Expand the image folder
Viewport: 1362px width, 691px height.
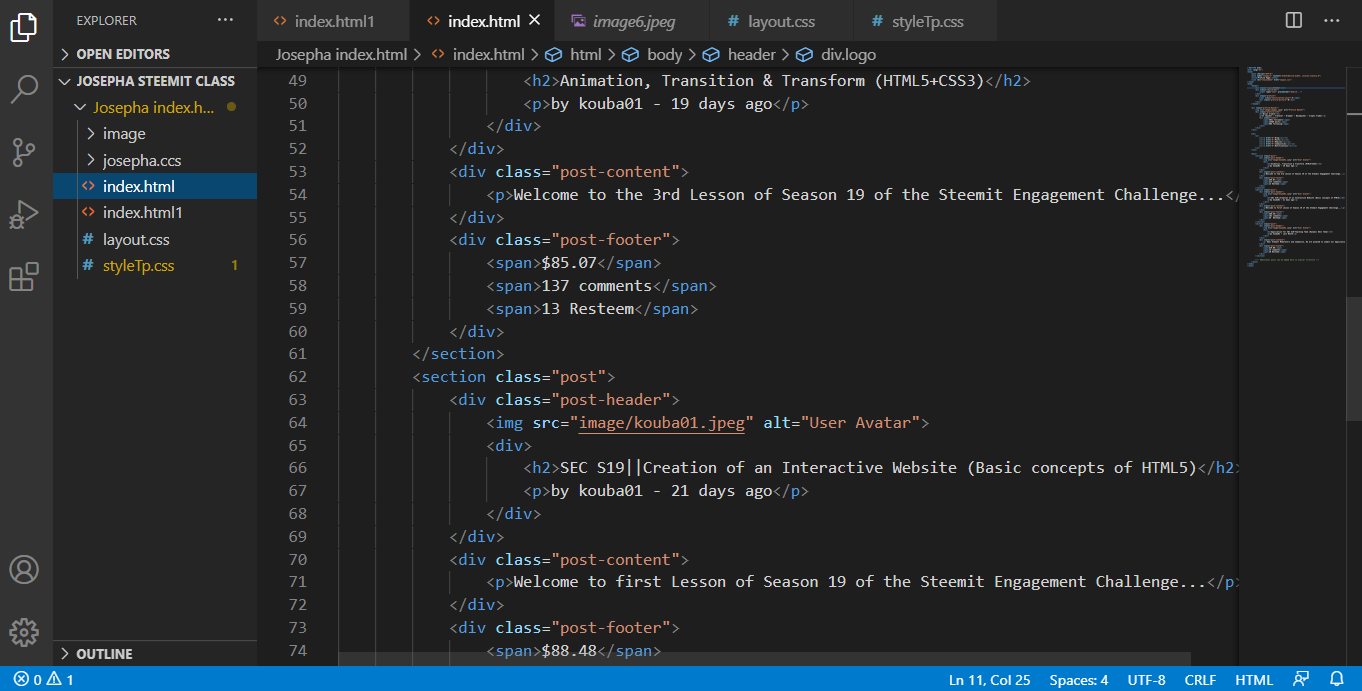pyautogui.click(x=155, y=133)
